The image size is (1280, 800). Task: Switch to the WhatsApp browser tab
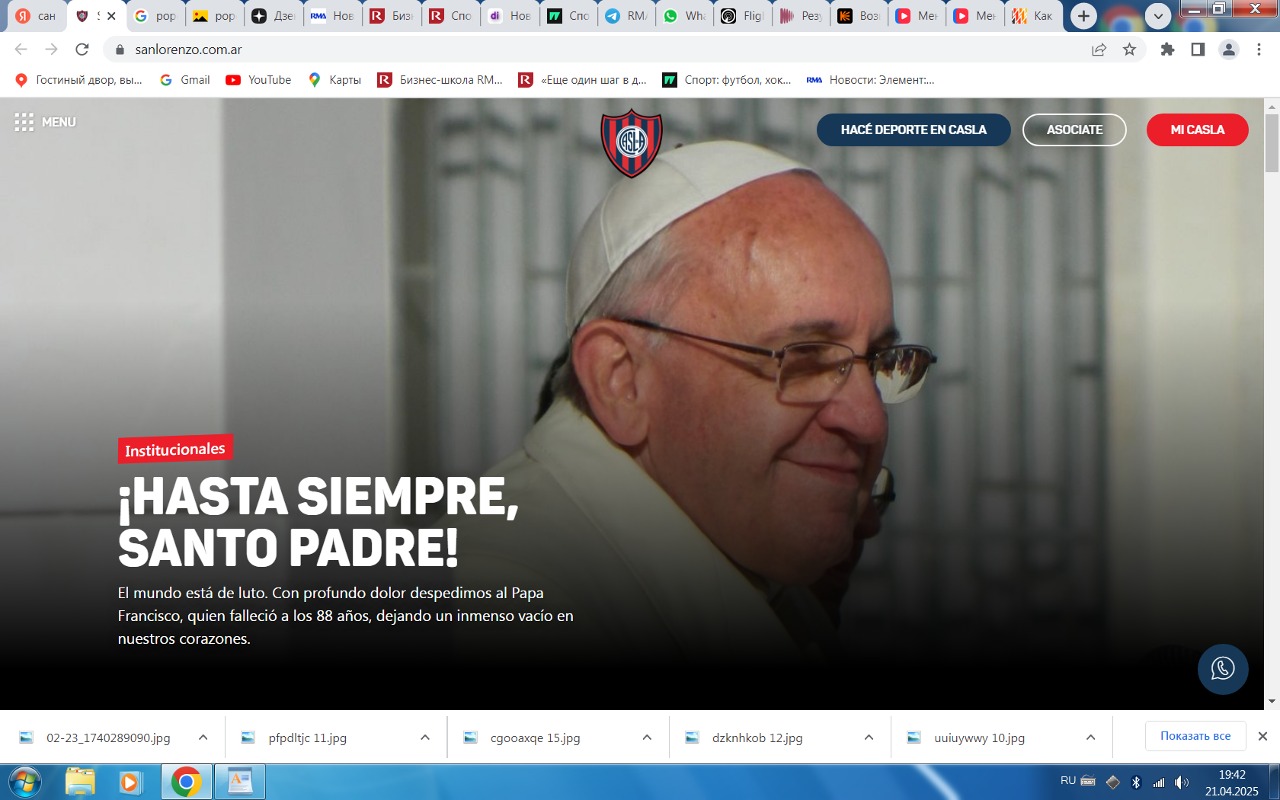coord(682,16)
